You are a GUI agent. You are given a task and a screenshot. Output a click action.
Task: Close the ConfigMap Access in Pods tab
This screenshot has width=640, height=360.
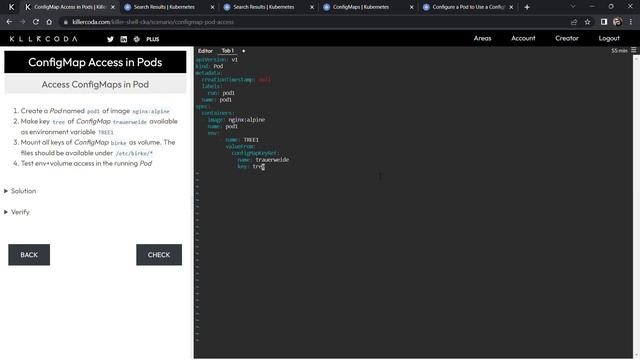[x=113, y=7]
